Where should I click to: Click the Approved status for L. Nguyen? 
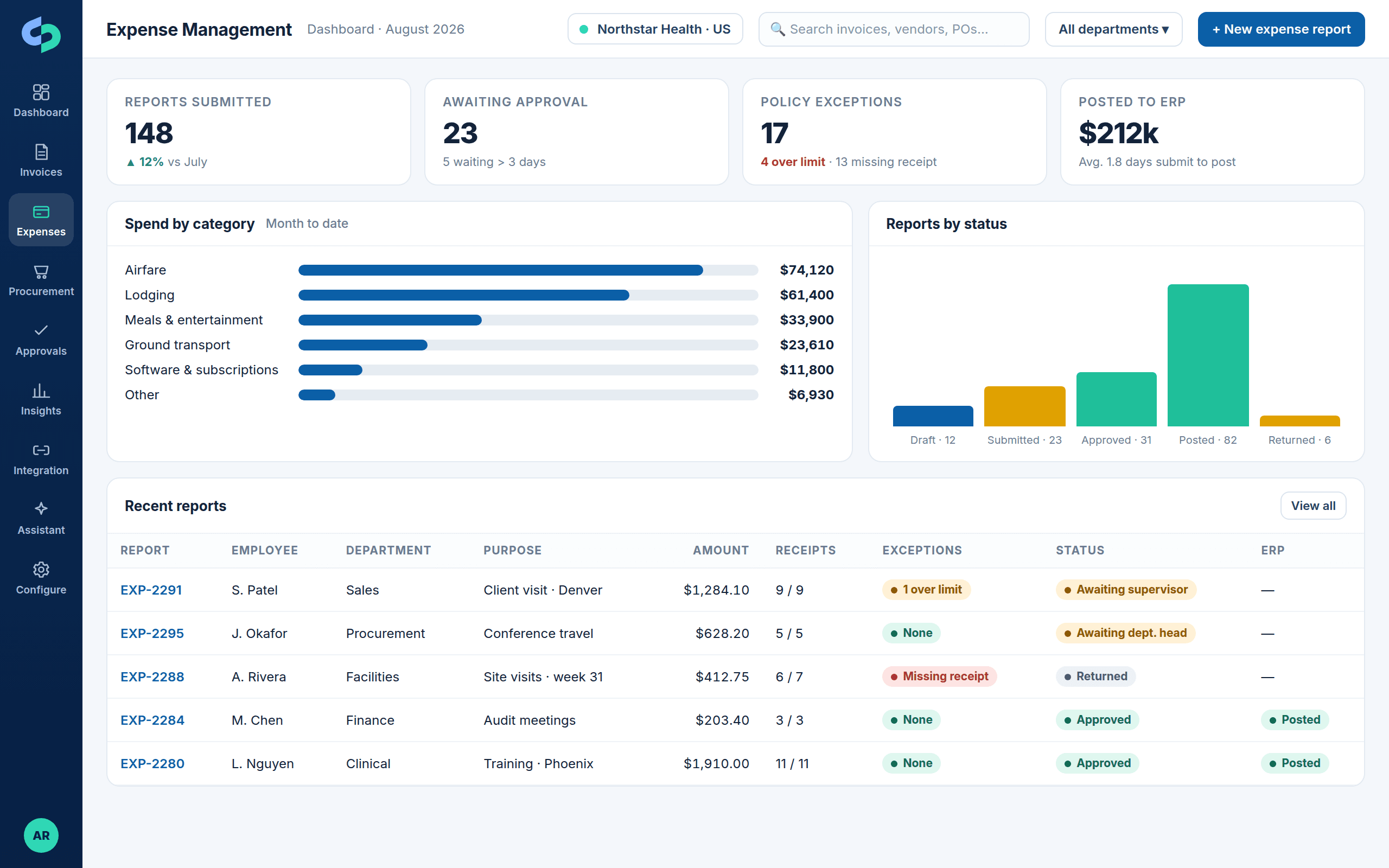(1097, 763)
